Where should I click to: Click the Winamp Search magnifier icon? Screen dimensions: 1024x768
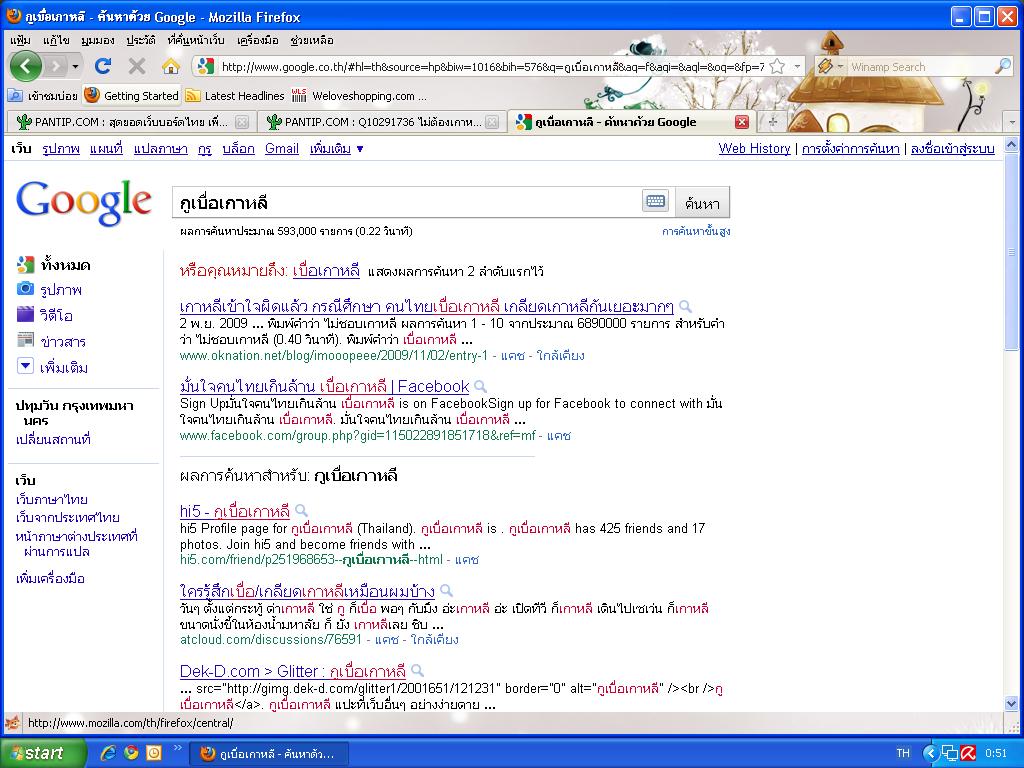[1002, 66]
